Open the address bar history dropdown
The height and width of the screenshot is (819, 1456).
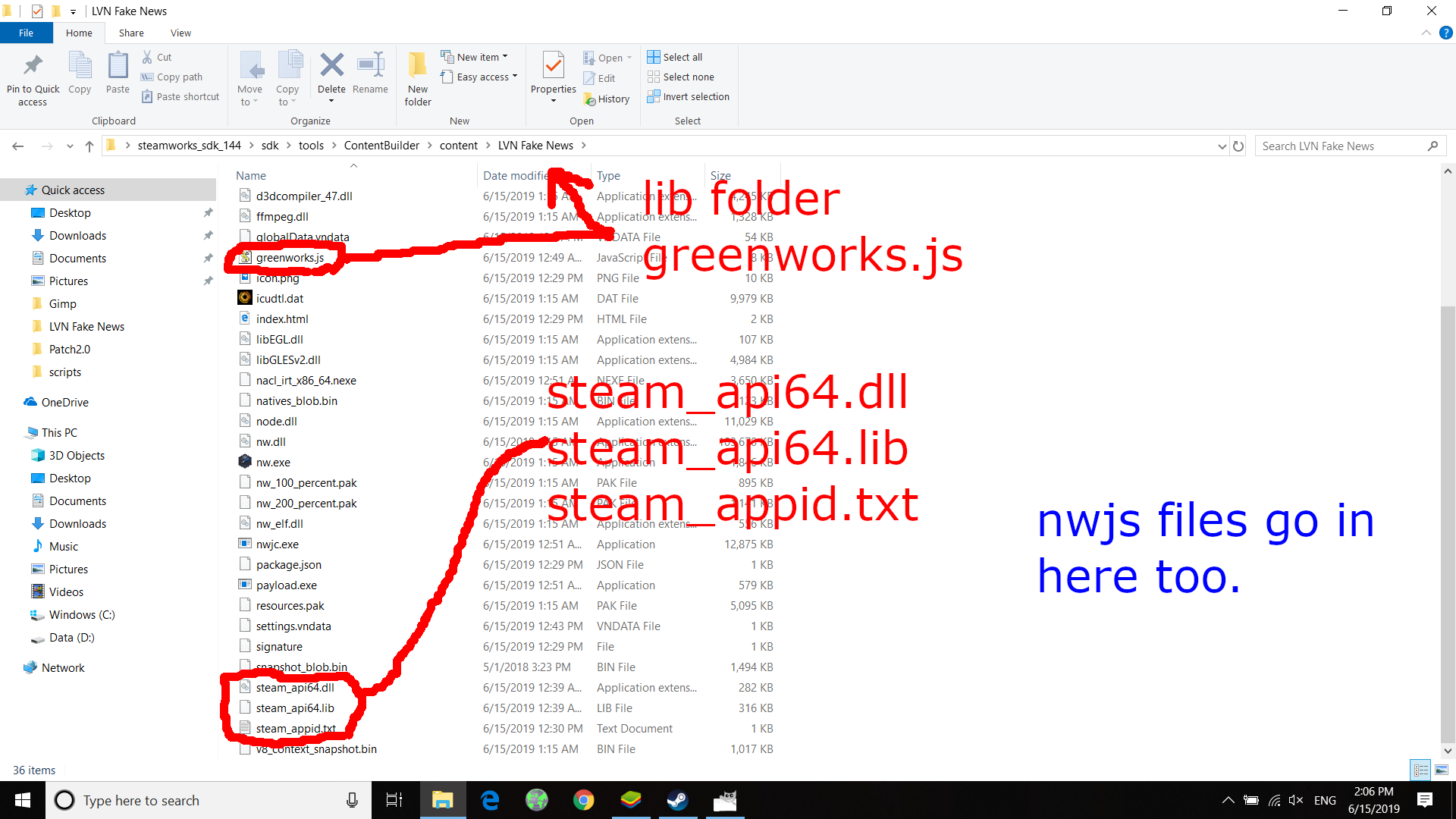(x=1222, y=146)
